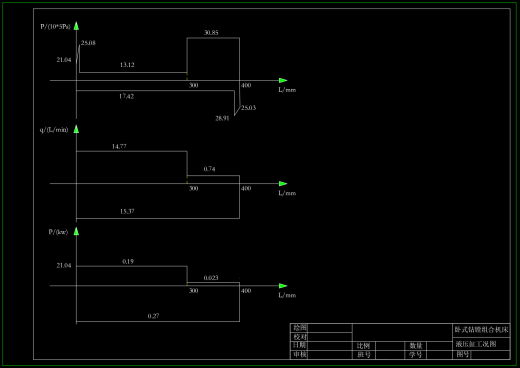
Task: Select the 13.12 label in the pressure chart
Action: tap(127, 65)
